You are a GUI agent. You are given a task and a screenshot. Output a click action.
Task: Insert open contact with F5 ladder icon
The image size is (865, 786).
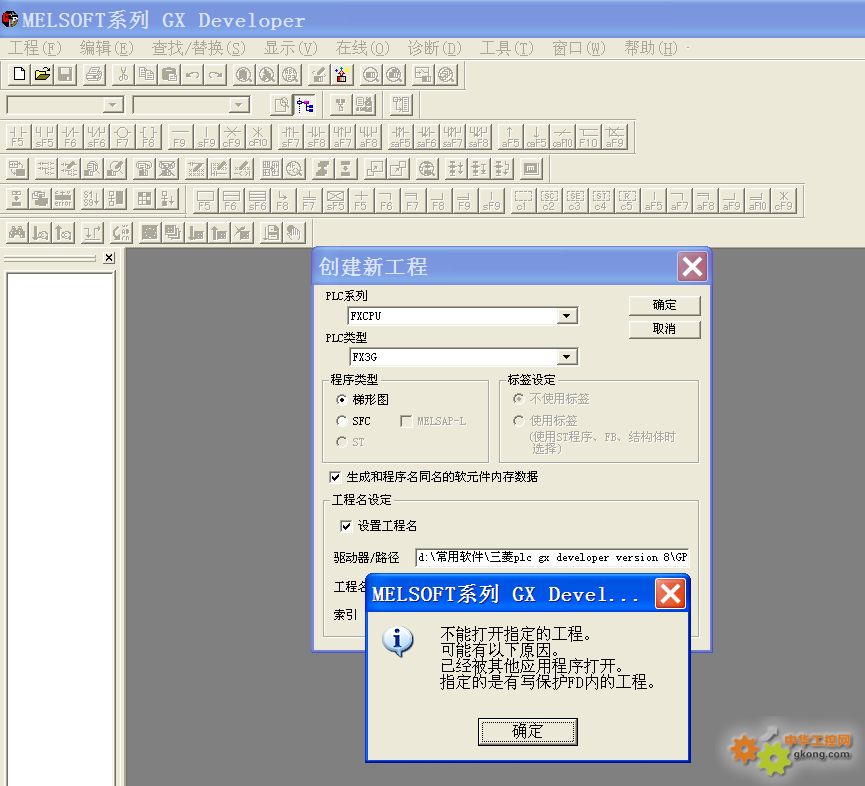coord(18,136)
